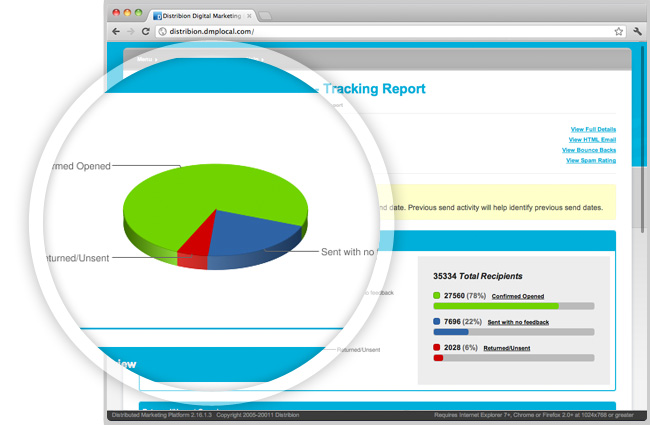Screen dimensions: 650x425
Task: Click the site info globe icon
Action: [x=162, y=32]
